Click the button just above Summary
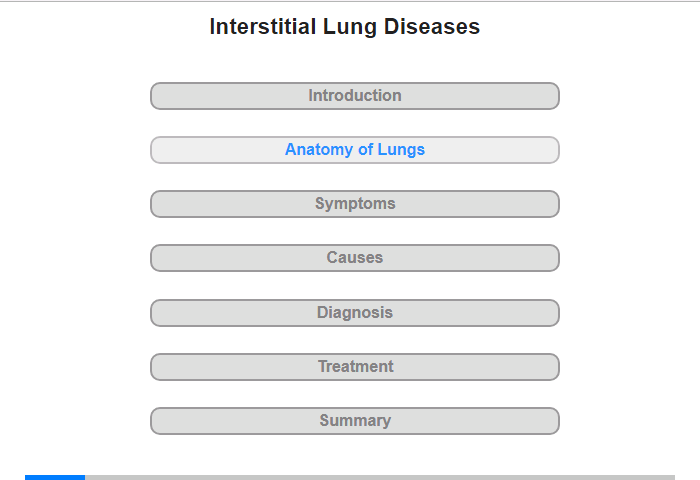This screenshot has width=700, height=480. pos(355,367)
